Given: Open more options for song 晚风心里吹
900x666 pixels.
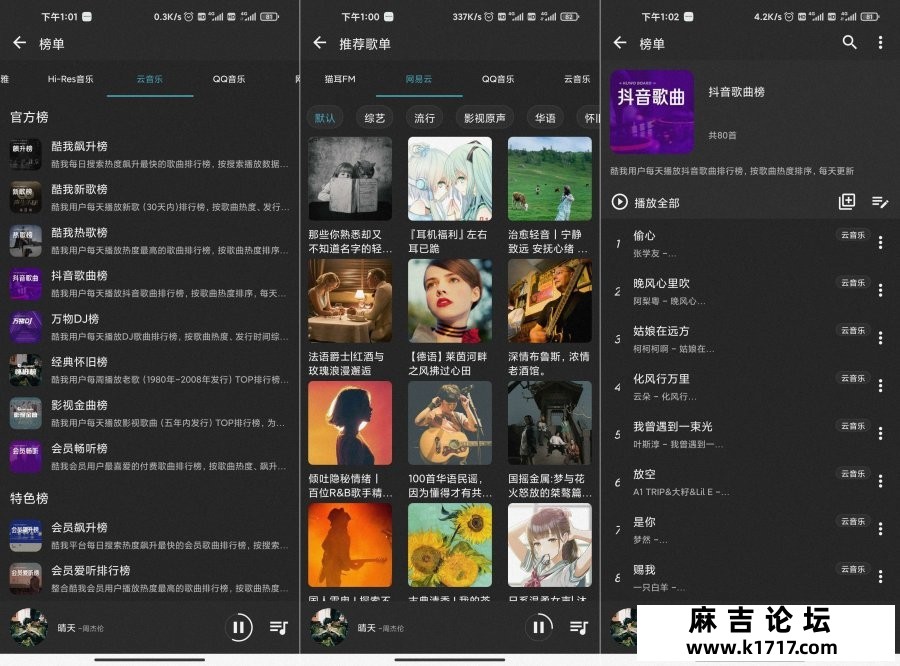Looking at the screenshot, I should [880, 291].
